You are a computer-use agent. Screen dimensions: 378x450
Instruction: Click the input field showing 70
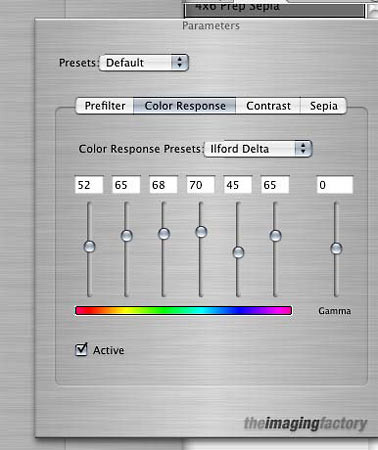coord(200,185)
